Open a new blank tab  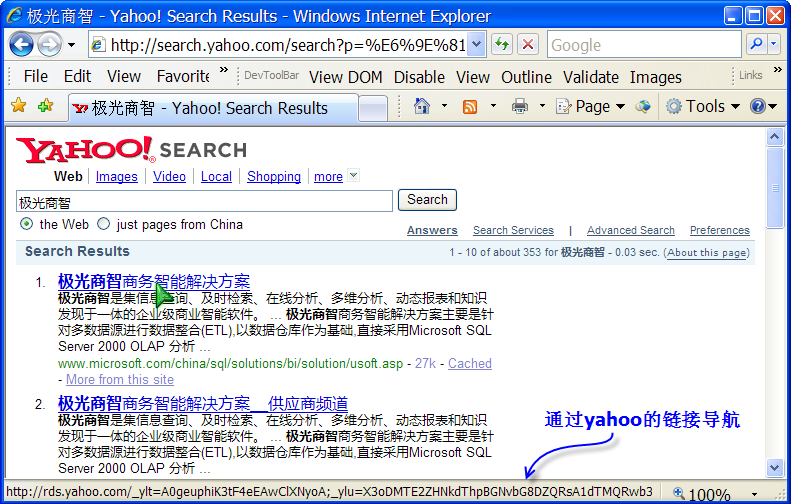coord(373,109)
